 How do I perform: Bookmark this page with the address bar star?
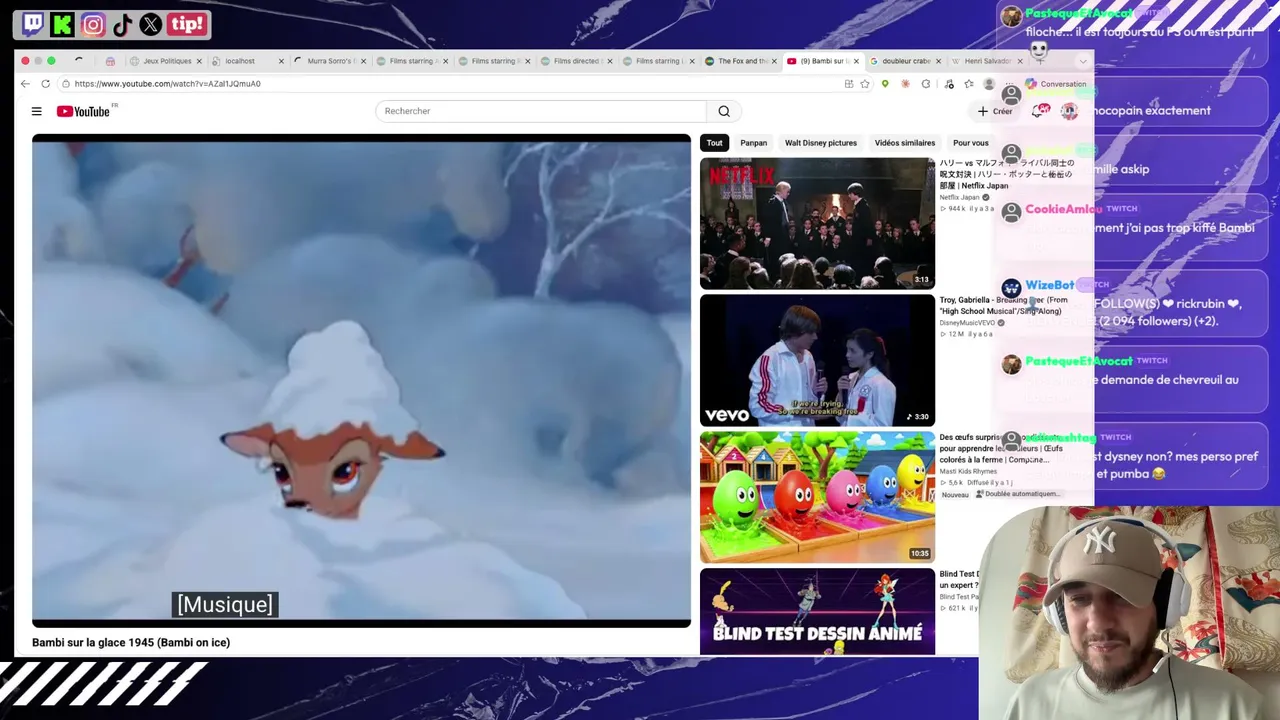tap(865, 84)
